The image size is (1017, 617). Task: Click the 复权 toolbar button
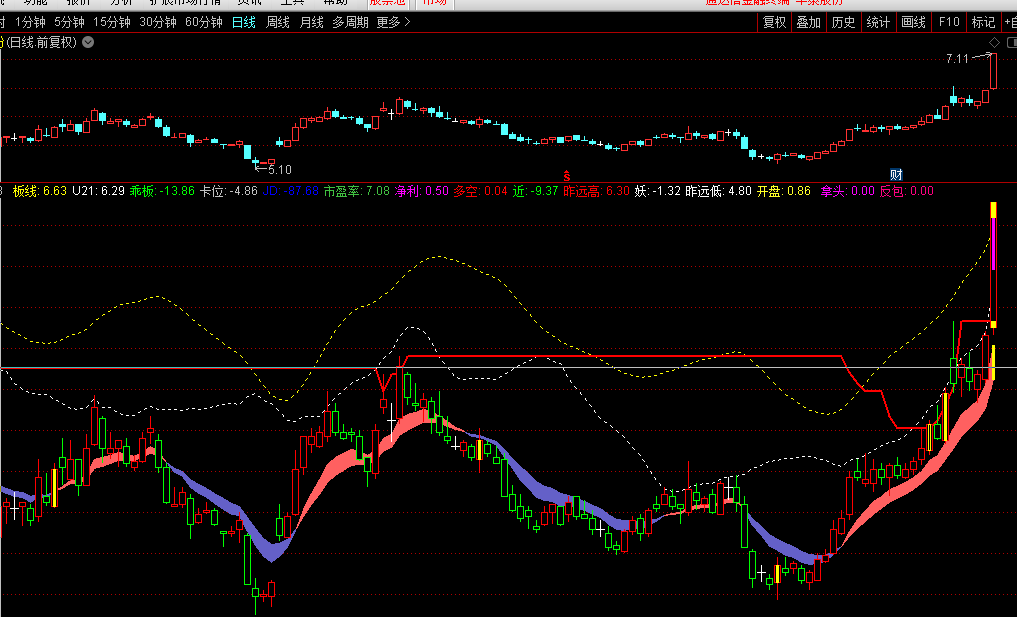[774, 22]
